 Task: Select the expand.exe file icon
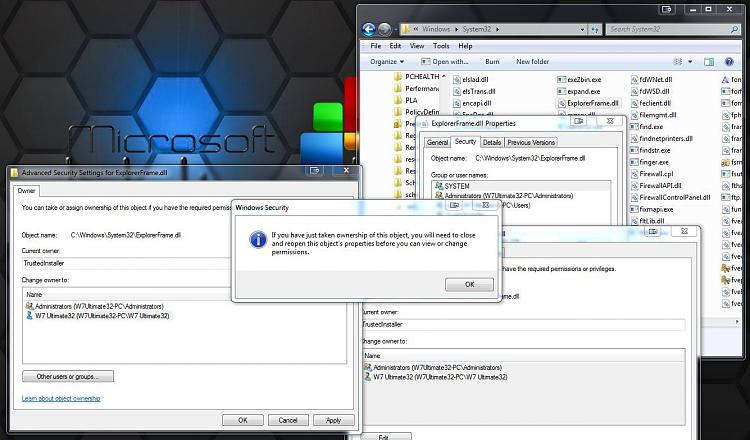click(x=562, y=91)
